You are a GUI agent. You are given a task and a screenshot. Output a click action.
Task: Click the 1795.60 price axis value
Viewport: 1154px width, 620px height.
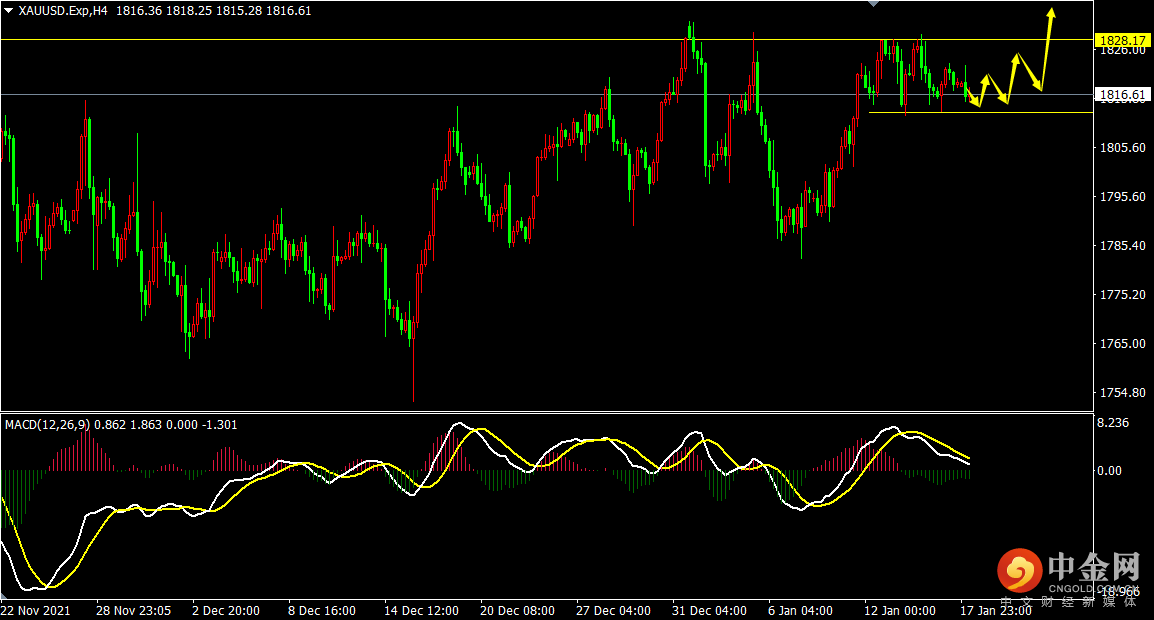(1122, 197)
